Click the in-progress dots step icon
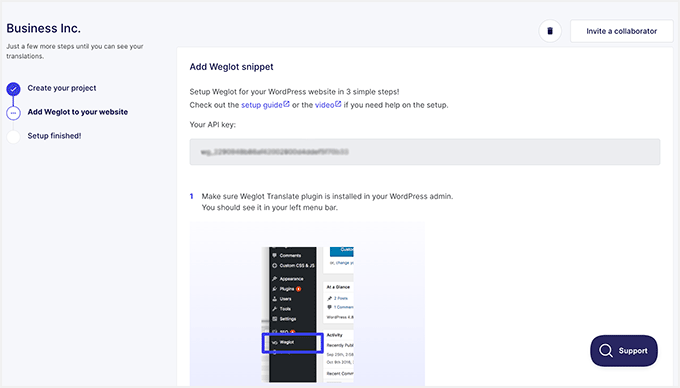The image size is (680, 388). coord(13,113)
